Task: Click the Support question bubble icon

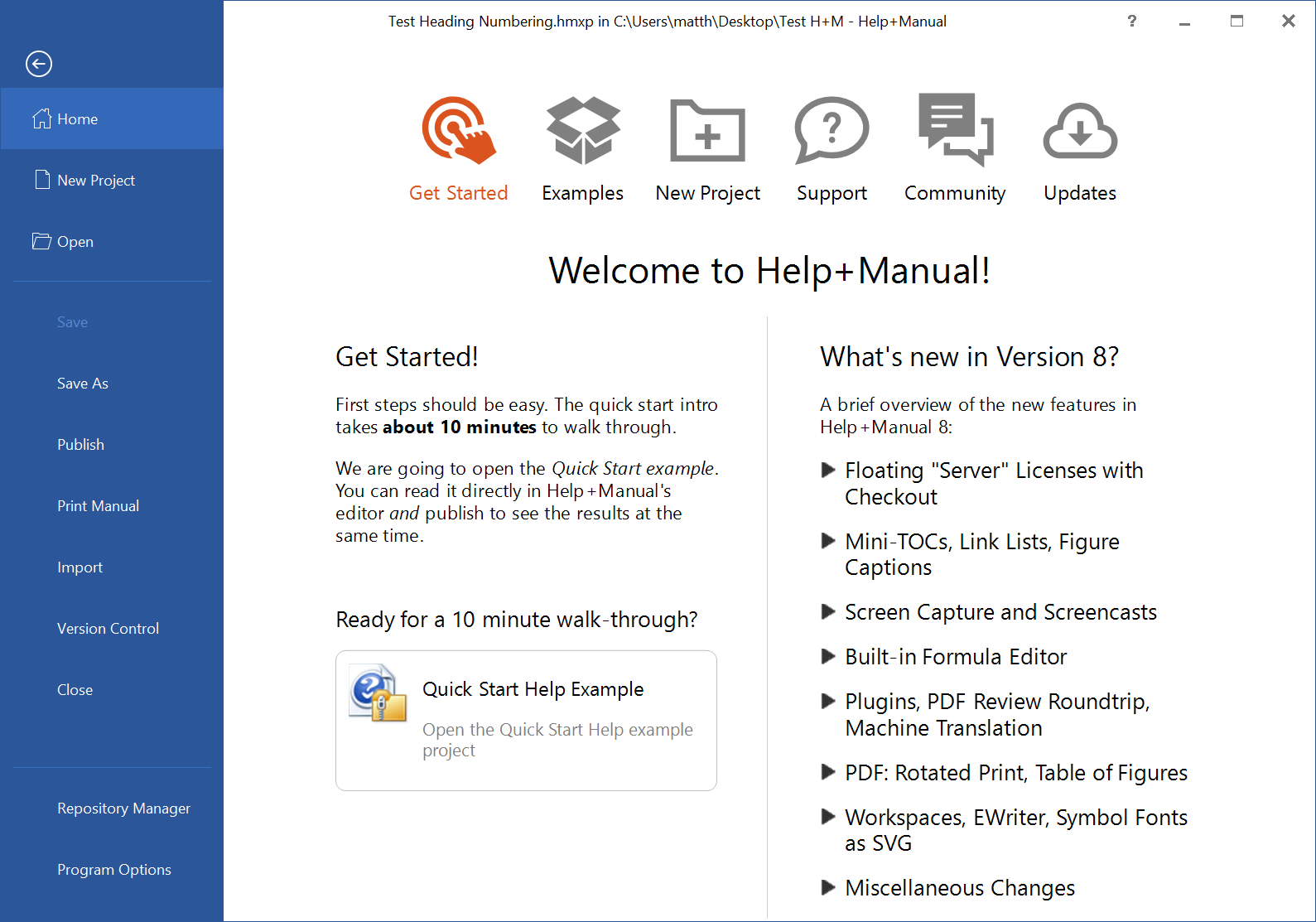Action: (x=832, y=130)
